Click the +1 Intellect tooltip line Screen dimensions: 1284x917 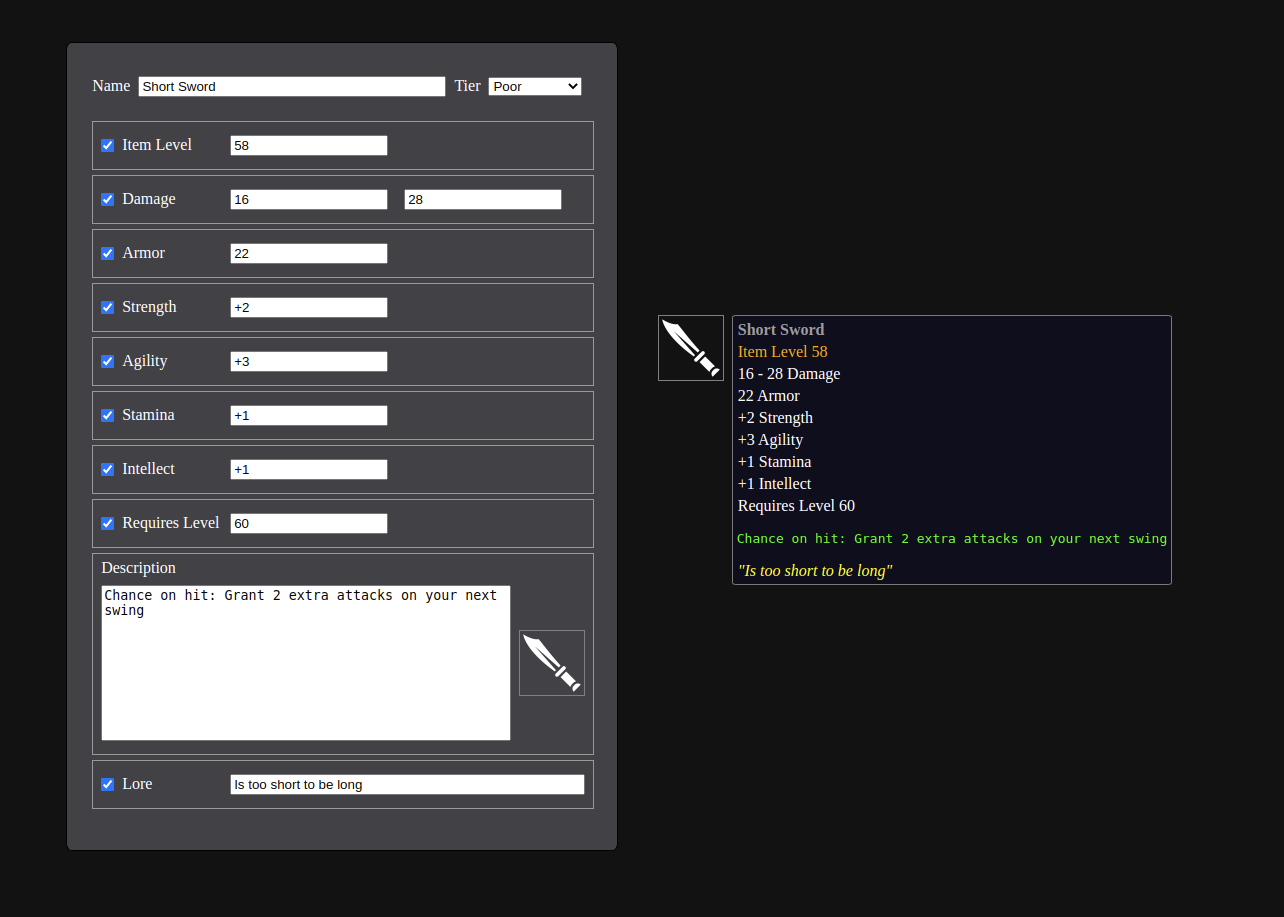[774, 484]
